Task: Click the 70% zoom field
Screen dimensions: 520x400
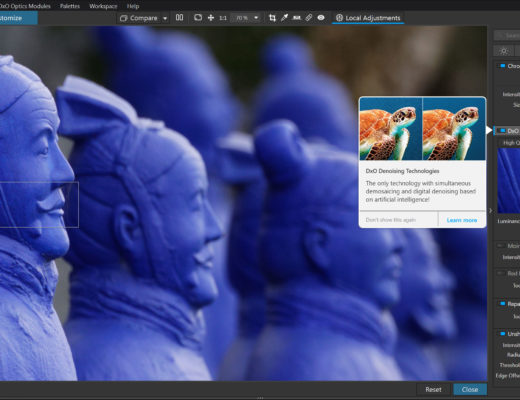Action: [242, 18]
